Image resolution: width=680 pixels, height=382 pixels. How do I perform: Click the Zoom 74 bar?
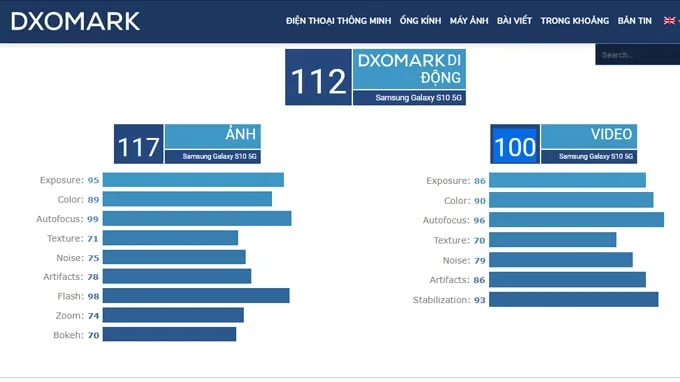pyautogui.click(x=173, y=315)
